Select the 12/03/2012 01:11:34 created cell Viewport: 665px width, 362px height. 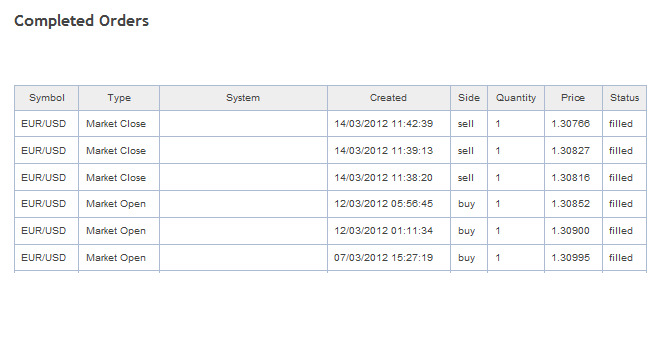click(388, 231)
